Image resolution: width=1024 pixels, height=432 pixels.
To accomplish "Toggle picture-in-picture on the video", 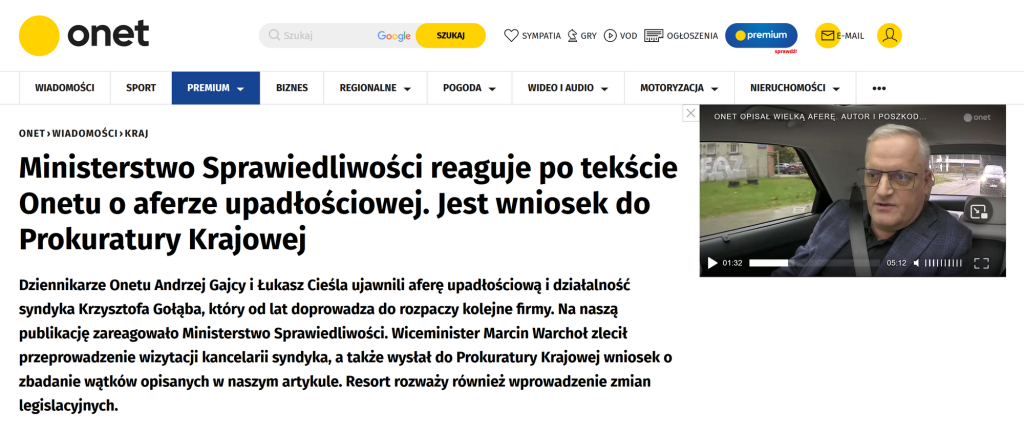I will (x=978, y=211).
